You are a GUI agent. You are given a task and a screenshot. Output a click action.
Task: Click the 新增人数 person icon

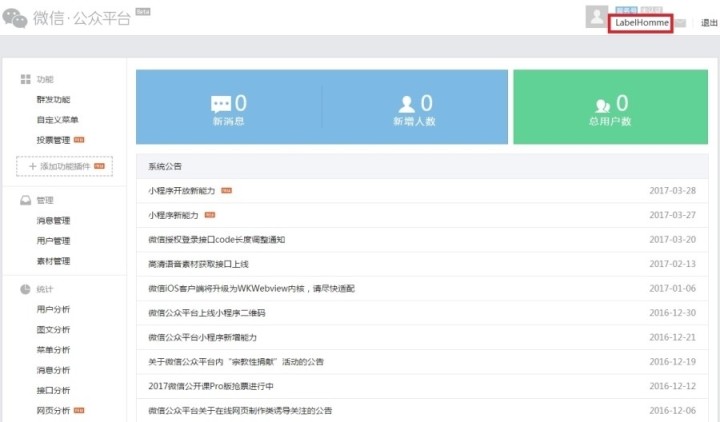tap(406, 104)
